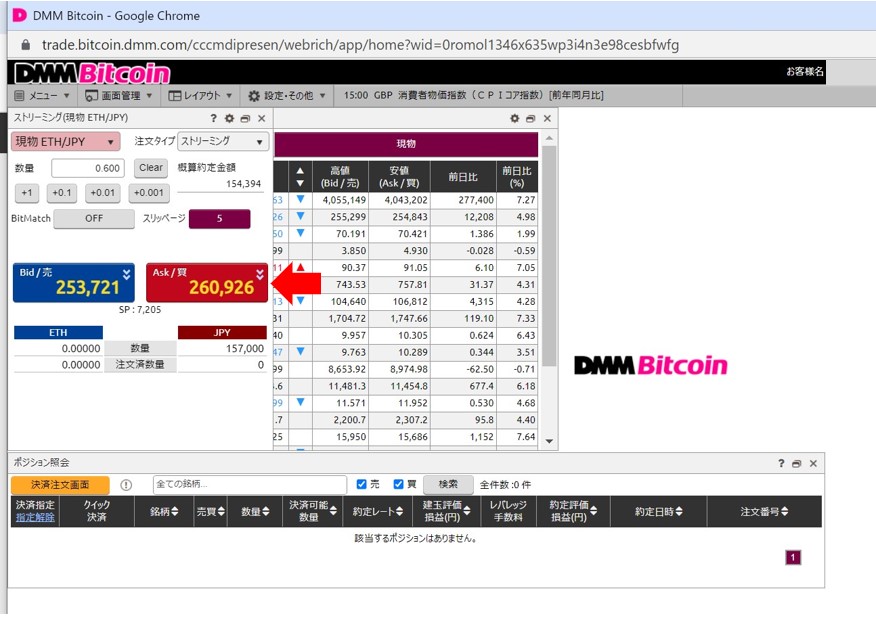876x637 pixels.
Task: Click the 255,299 bid value cell
Action: tap(340, 217)
